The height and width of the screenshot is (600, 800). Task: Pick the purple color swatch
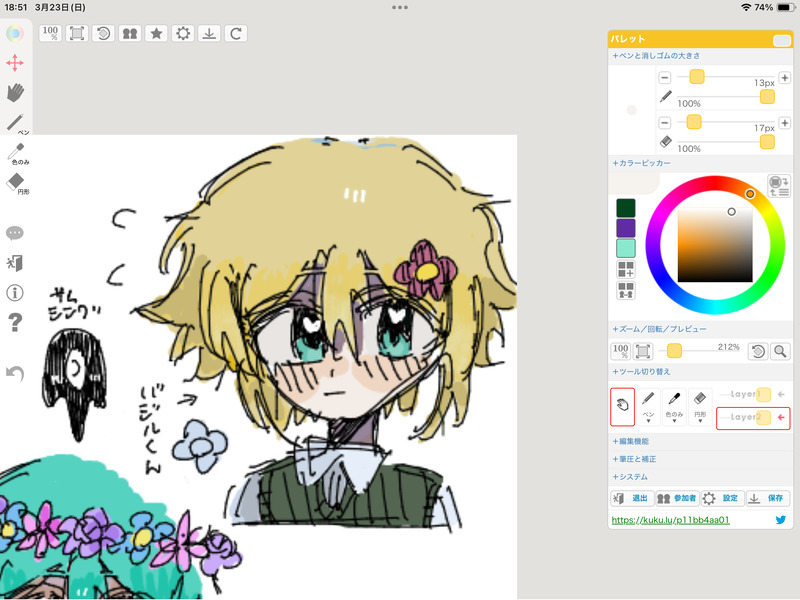[626, 228]
